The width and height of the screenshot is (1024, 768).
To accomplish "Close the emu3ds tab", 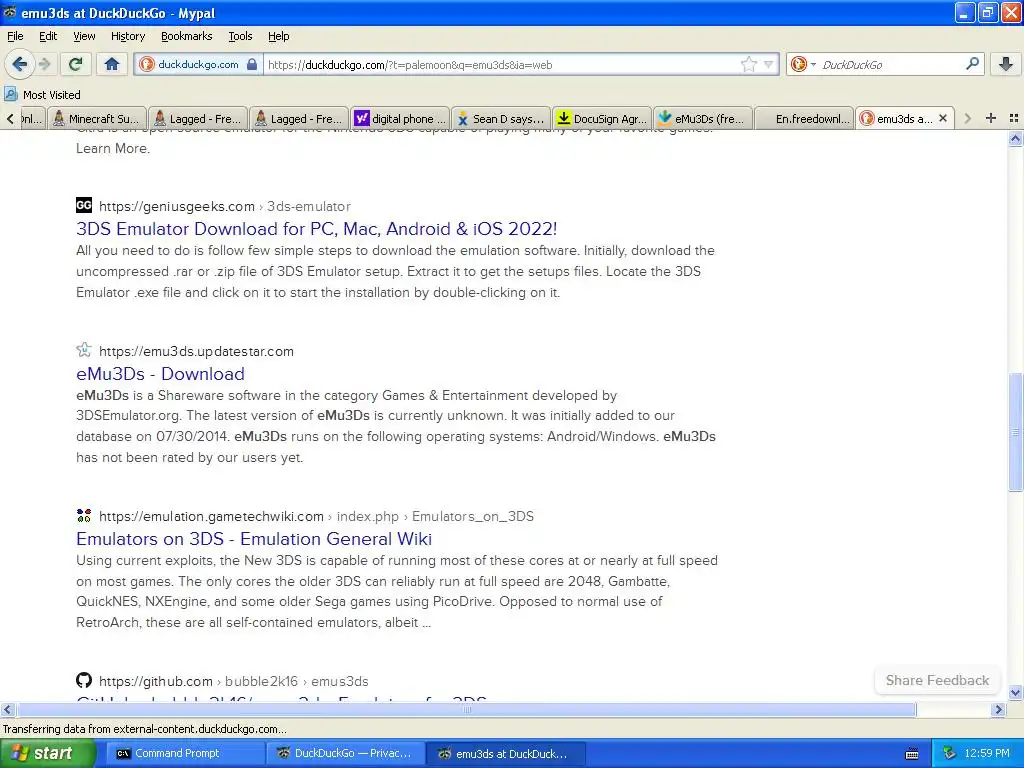I will 943,118.
